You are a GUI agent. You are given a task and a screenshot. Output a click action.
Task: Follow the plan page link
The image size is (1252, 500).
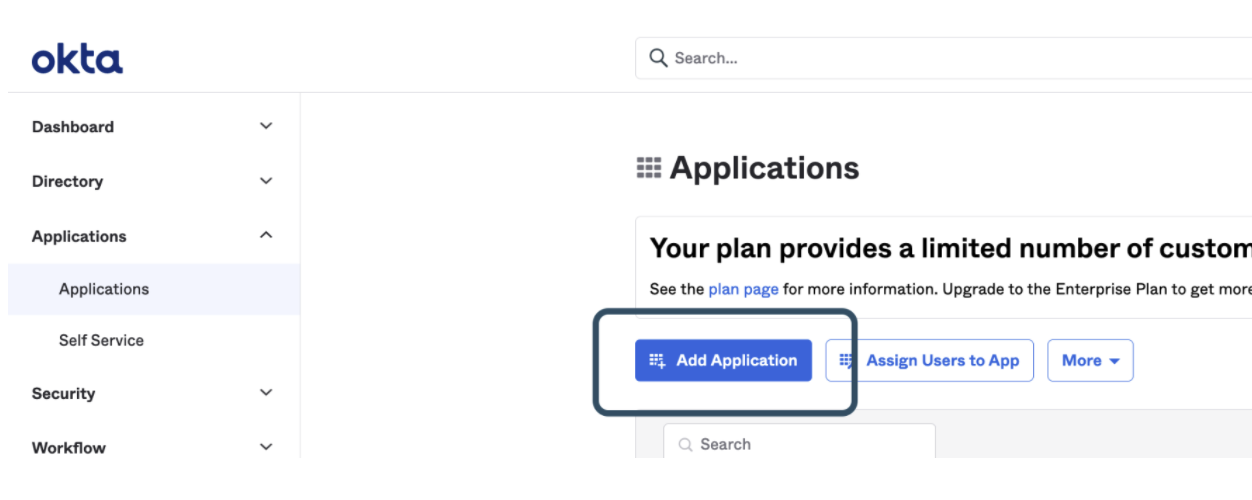click(x=743, y=289)
